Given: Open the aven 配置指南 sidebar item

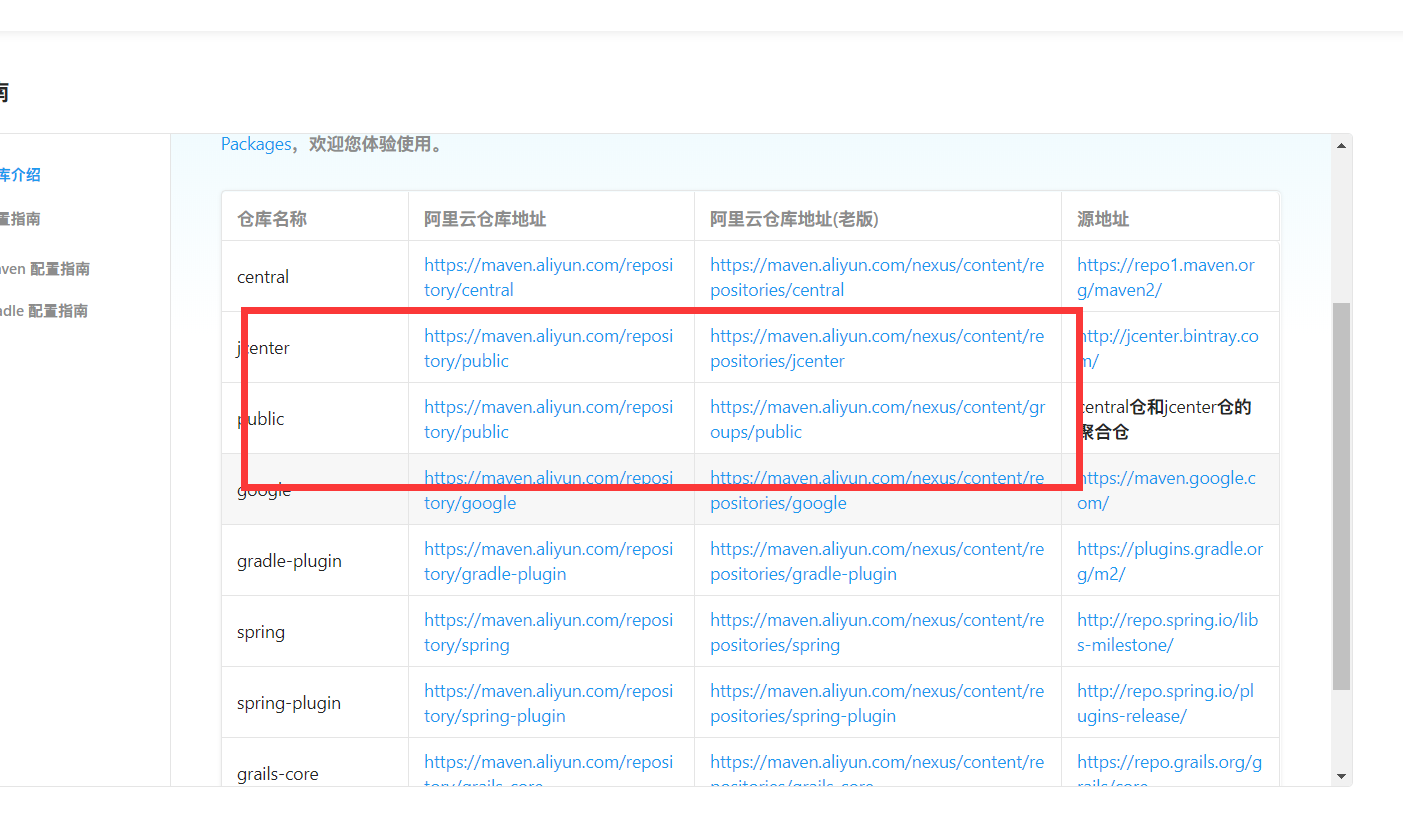Looking at the screenshot, I should click(45, 269).
